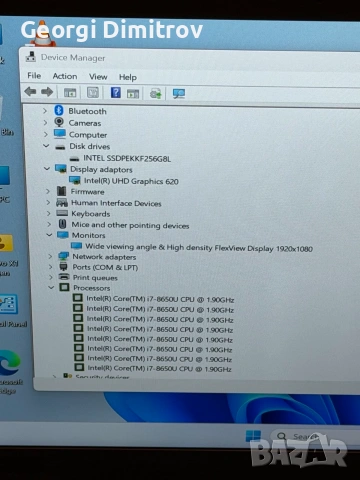Open the Action menu

click(x=65, y=76)
